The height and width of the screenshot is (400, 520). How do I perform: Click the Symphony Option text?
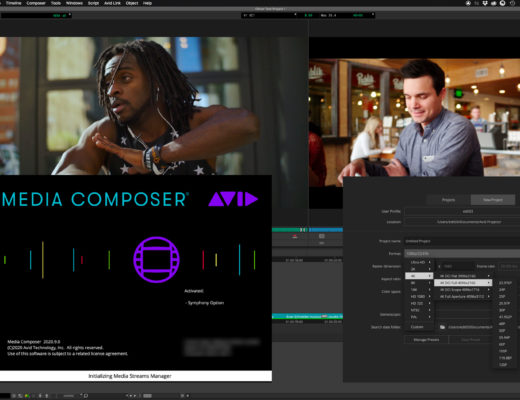coord(206,303)
